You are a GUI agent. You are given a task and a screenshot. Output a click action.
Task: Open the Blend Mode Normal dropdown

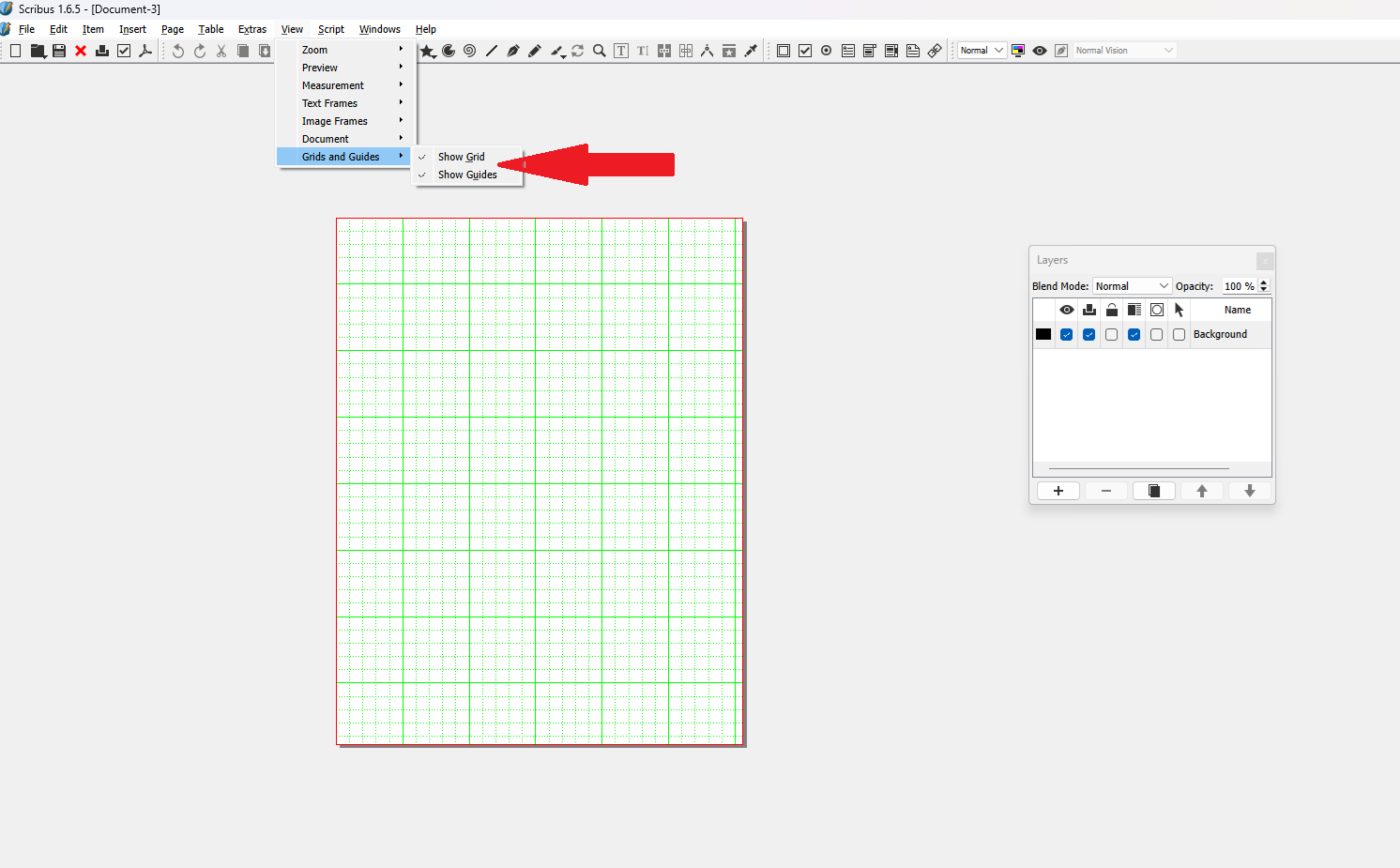click(1133, 286)
